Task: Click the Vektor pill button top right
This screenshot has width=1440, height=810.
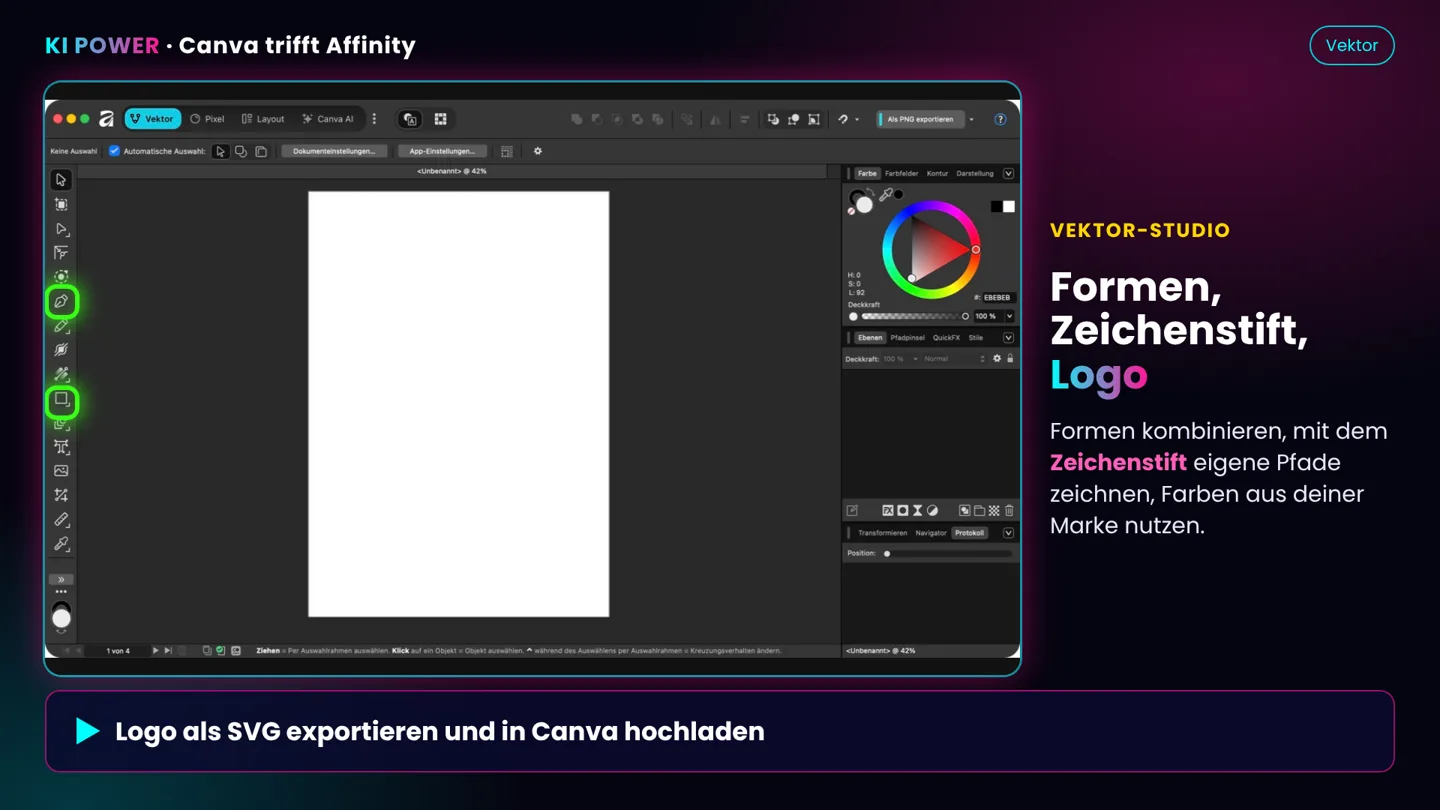Action: [x=1352, y=45]
